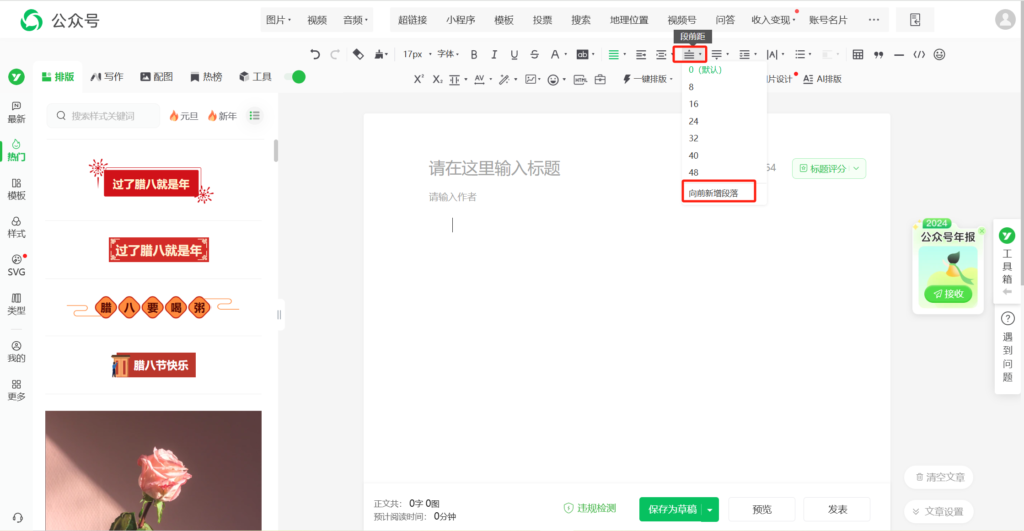This screenshot has height=531, width=1024.
Task: Open 更多 in the sidebar
Action: 16,390
